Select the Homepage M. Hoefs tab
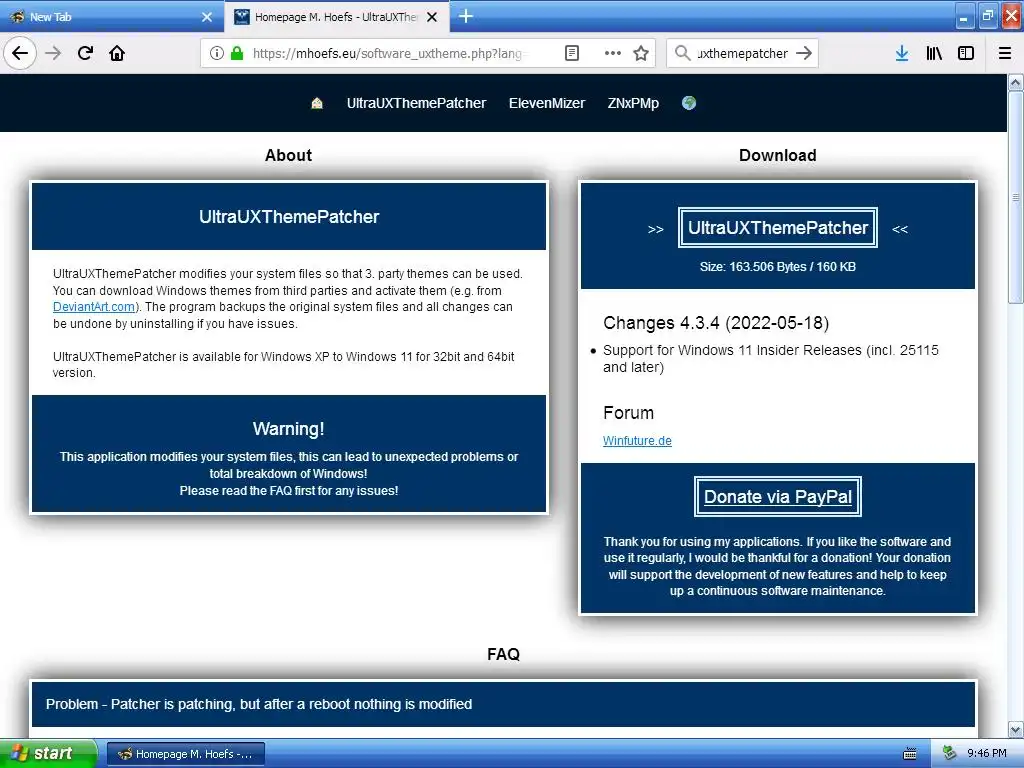This screenshot has width=1024, height=768. [336, 17]
